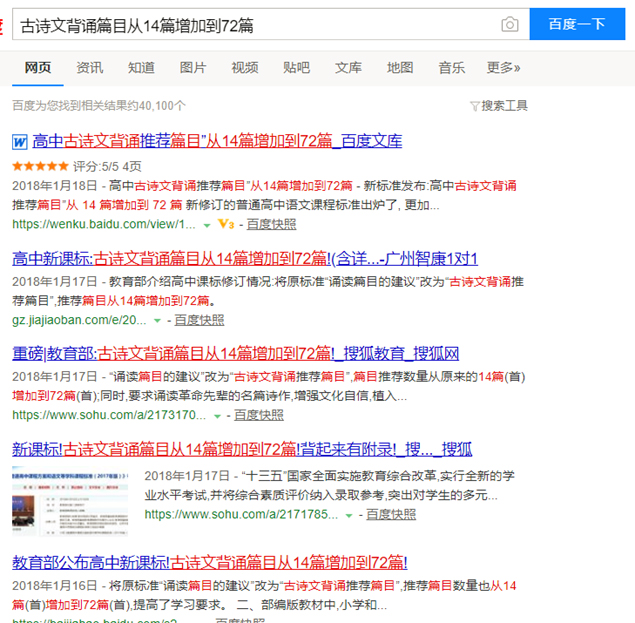This screenshot has height=623, width=635.
Task: Click the five-star rating icons
Action: click(40, 166)
